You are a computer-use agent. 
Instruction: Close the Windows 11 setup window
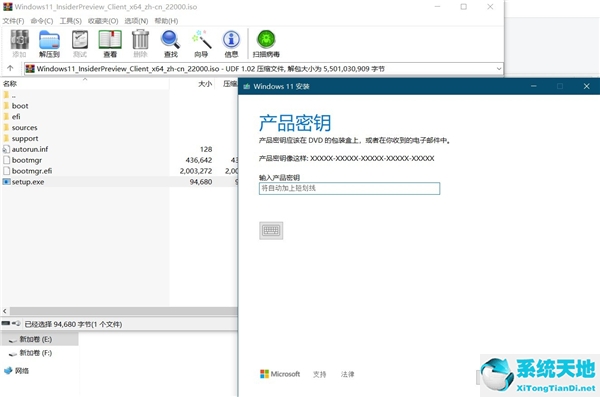coord(586,86)
